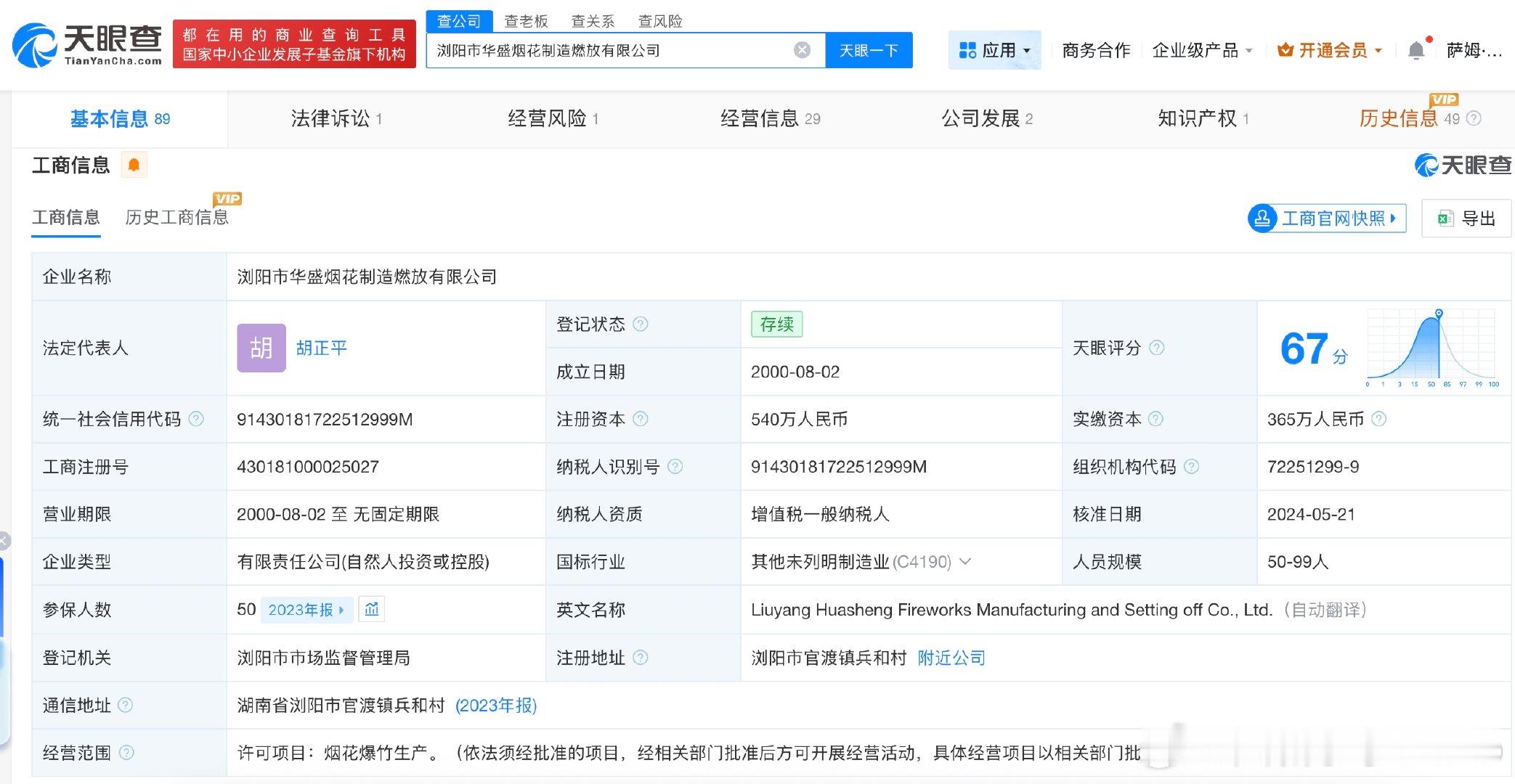Expand the 国标行业 category chevron
Screen dimensions: 1515x784
pos(965,561)
